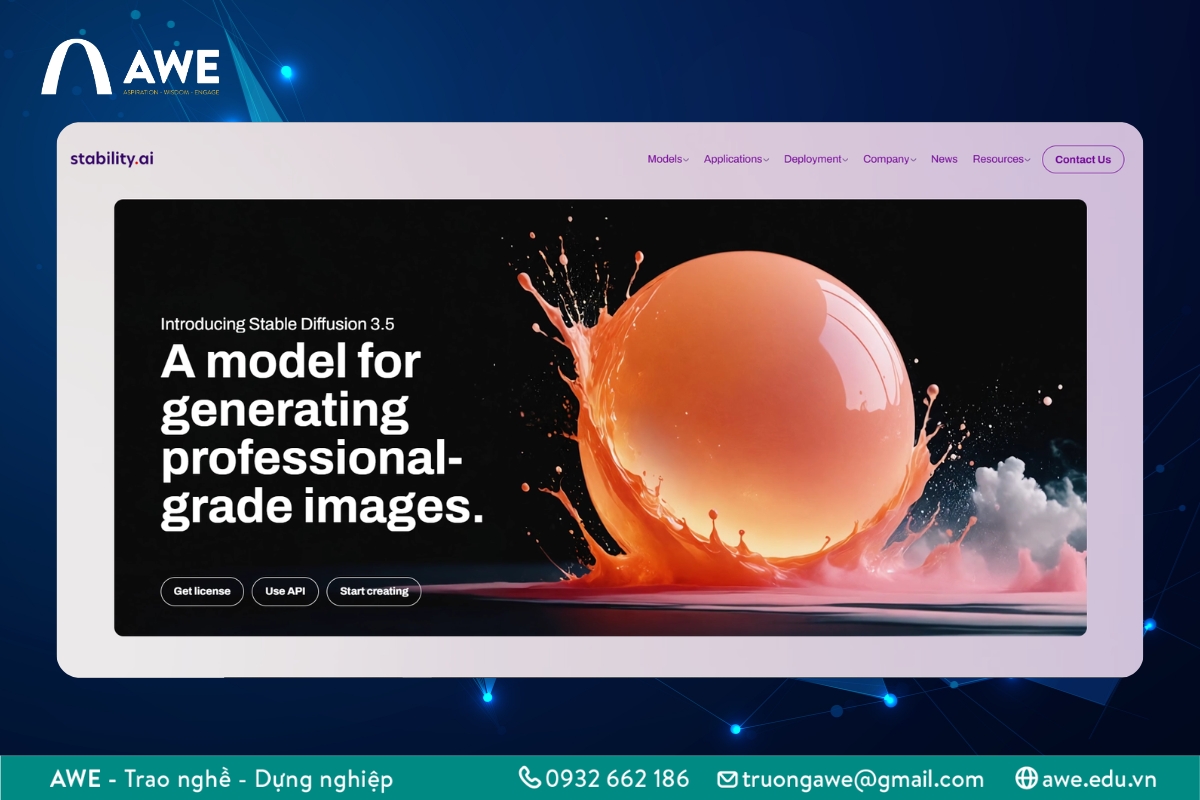
Task: Click the truongawe@gmail.com email address
Action: 862,779
